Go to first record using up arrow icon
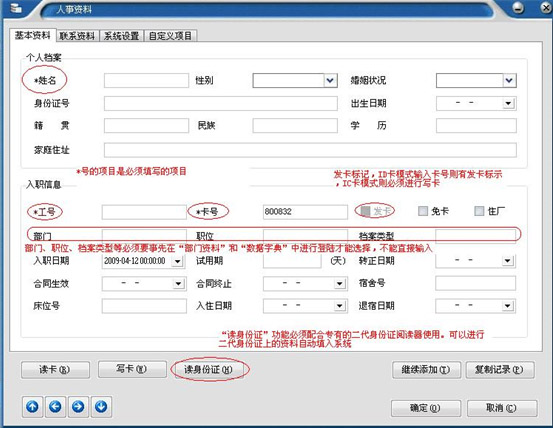This screenshot has height=428, width=554. pos(33,406)
